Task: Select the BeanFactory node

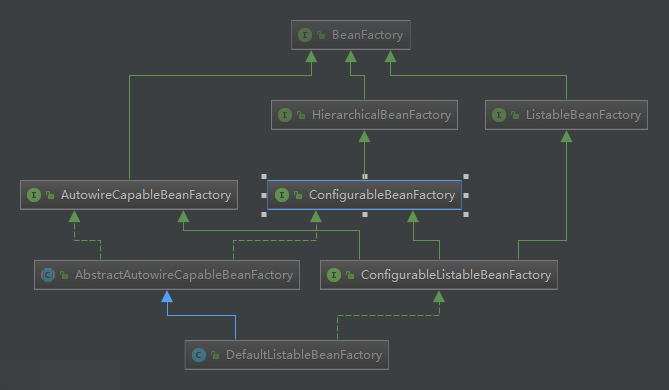Action: 351,35
